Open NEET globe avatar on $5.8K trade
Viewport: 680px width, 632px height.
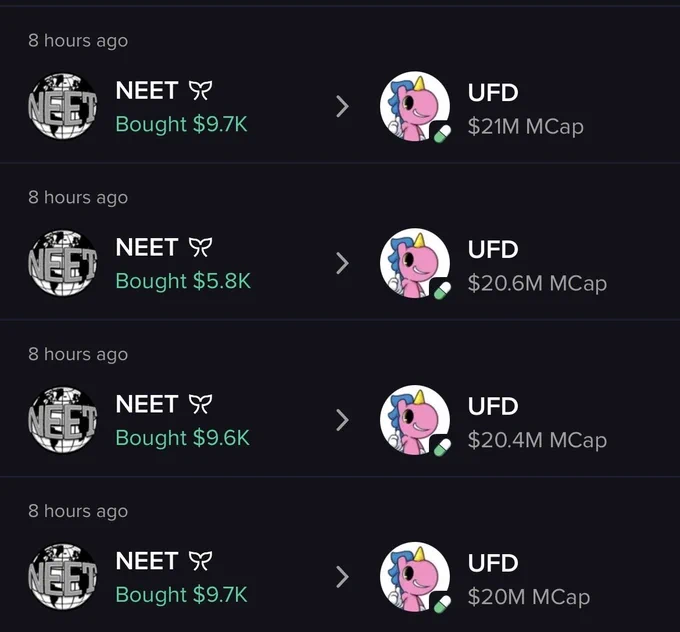tap(63, 263)
